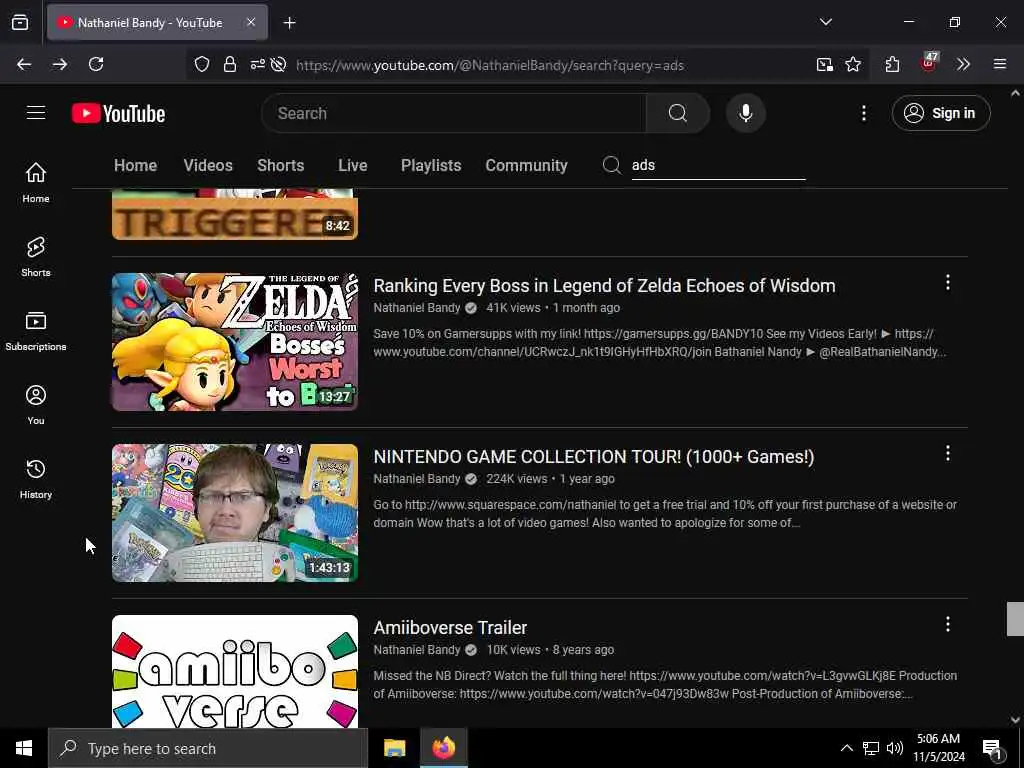1024x768 pixels.
Task: Expand more toolbar tools overflow chevron
Action: click(x=963, y=64)
